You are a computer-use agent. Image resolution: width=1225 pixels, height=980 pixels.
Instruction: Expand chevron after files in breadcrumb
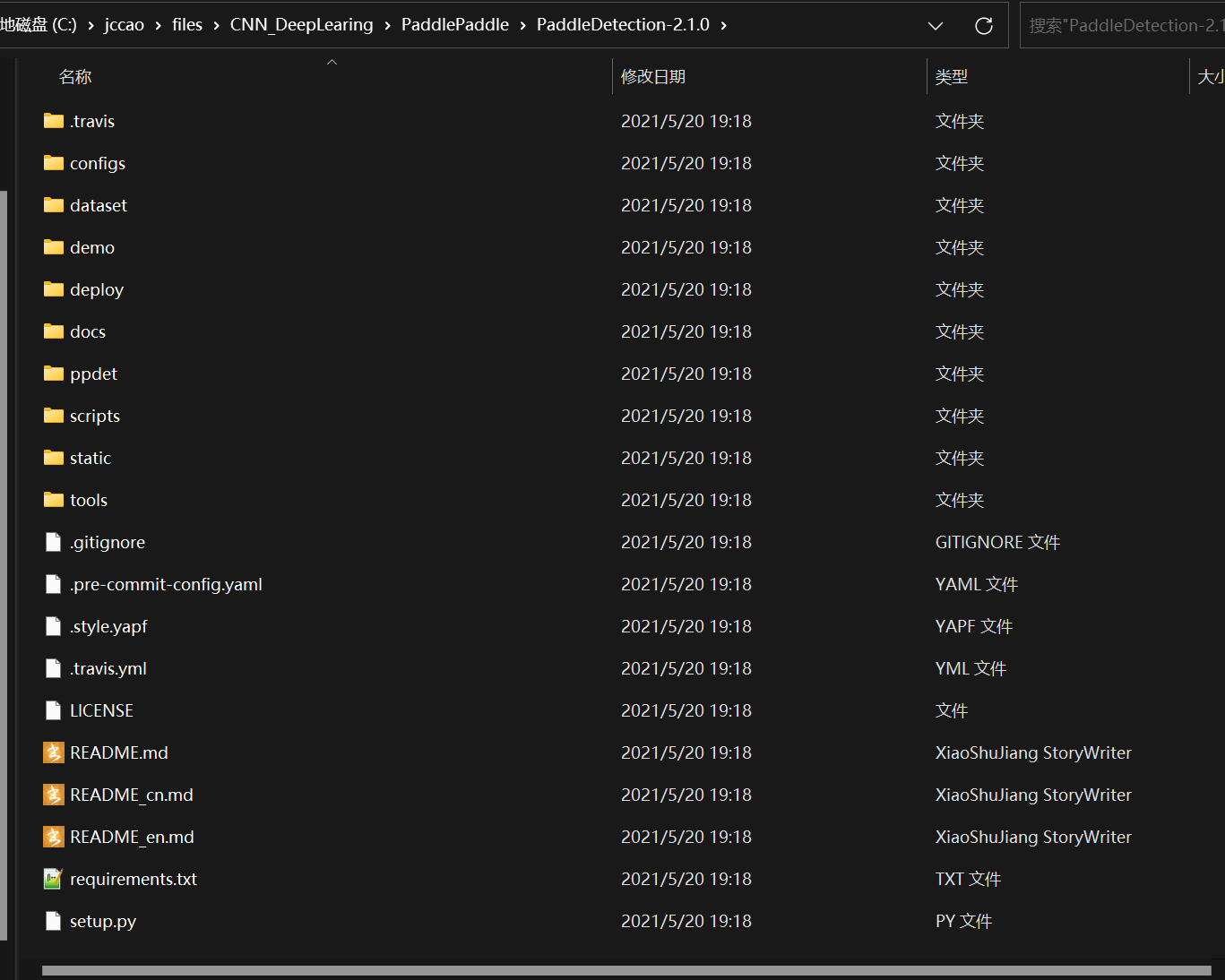coord(216,26)
